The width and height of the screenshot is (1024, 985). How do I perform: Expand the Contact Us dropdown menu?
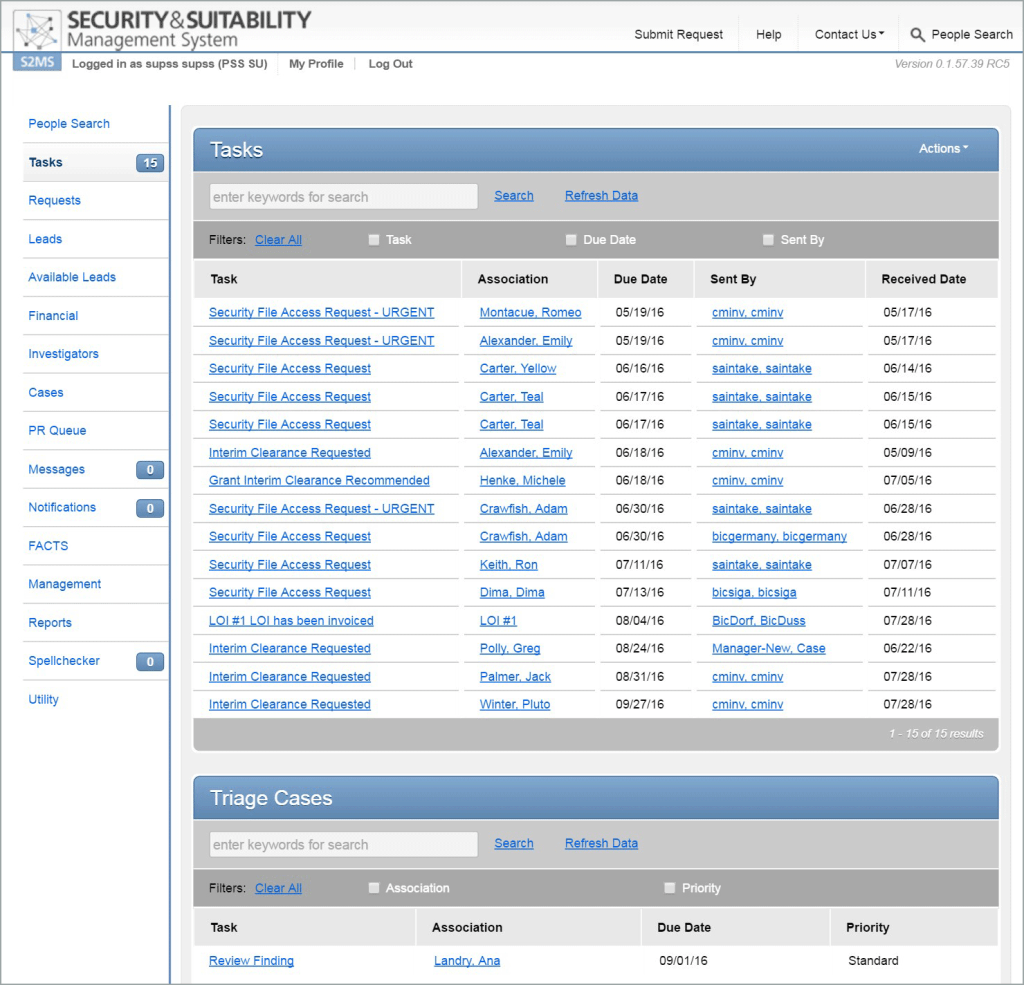pyautogui.click(x=849, y=34)
